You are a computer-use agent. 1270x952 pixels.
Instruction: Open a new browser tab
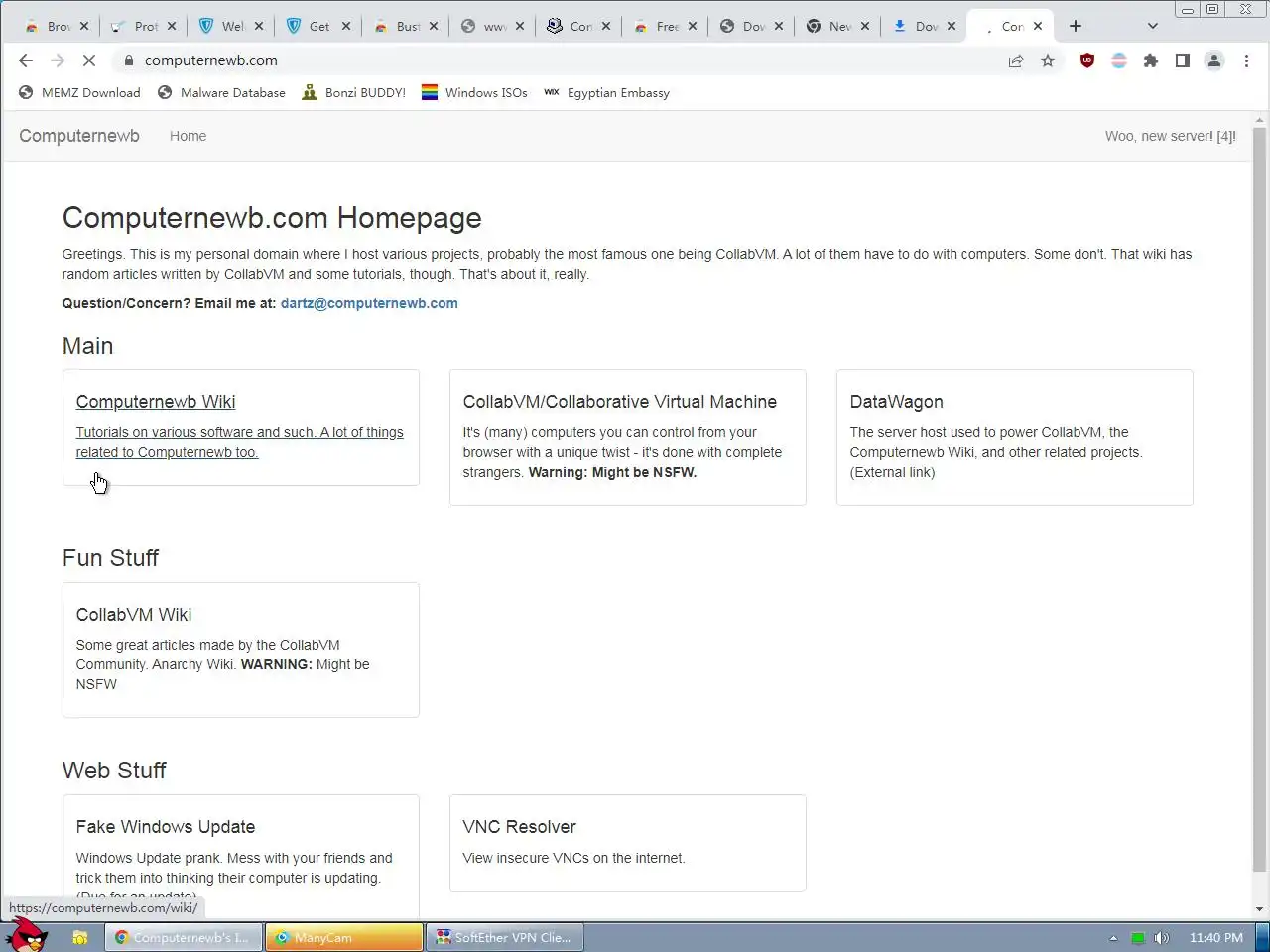[x=1076, y=26]
